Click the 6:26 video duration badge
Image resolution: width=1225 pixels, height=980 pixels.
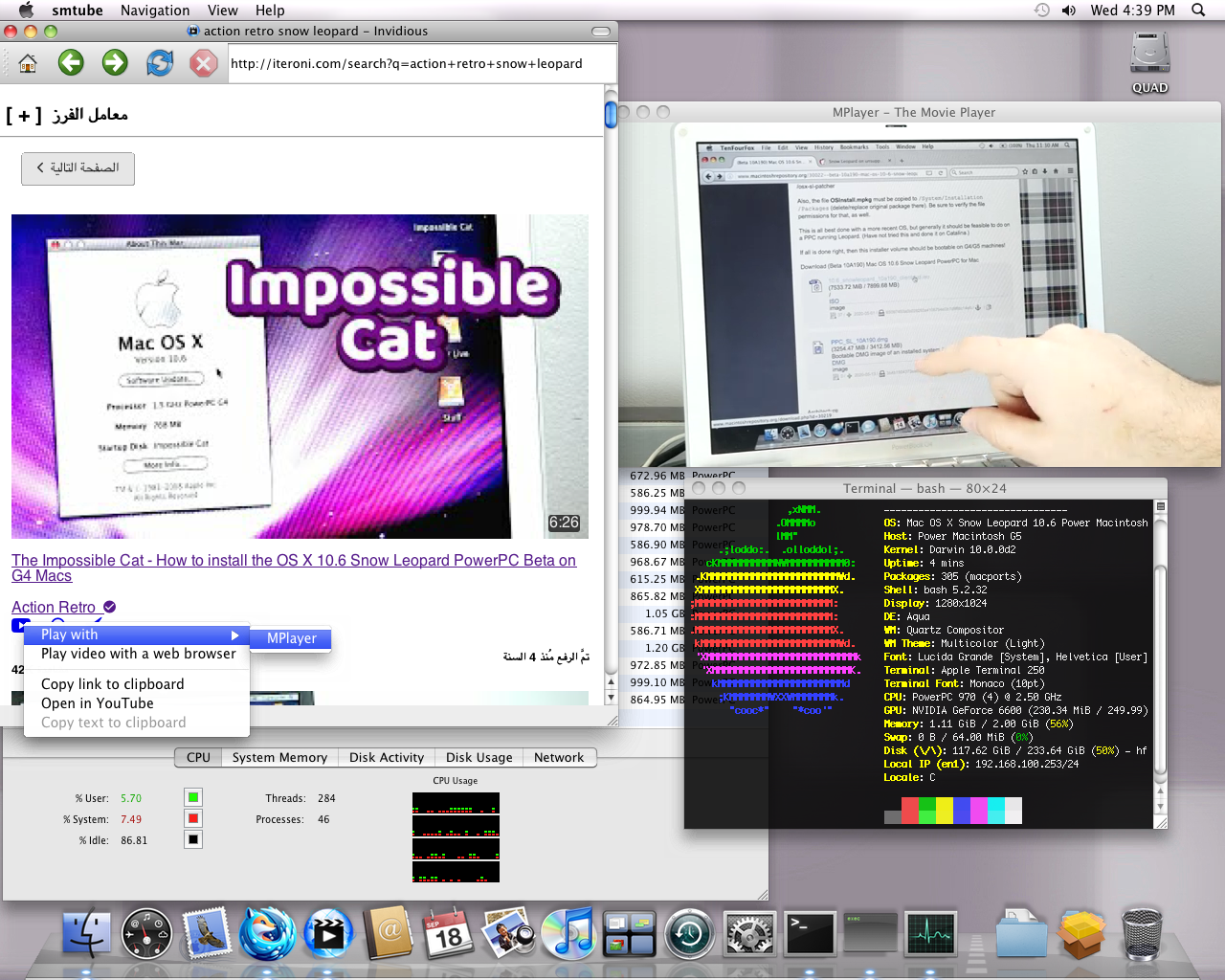click(x=564, y=523)
